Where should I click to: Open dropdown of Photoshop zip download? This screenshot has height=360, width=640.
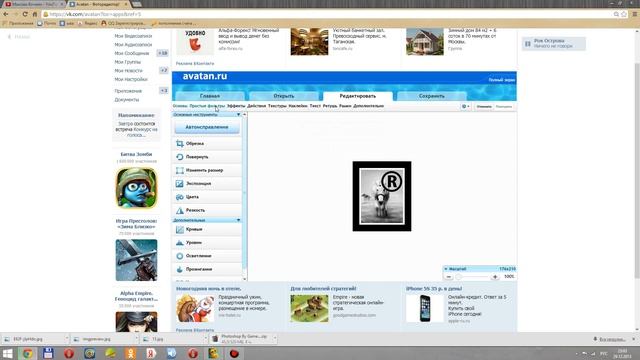coord(274,339)
